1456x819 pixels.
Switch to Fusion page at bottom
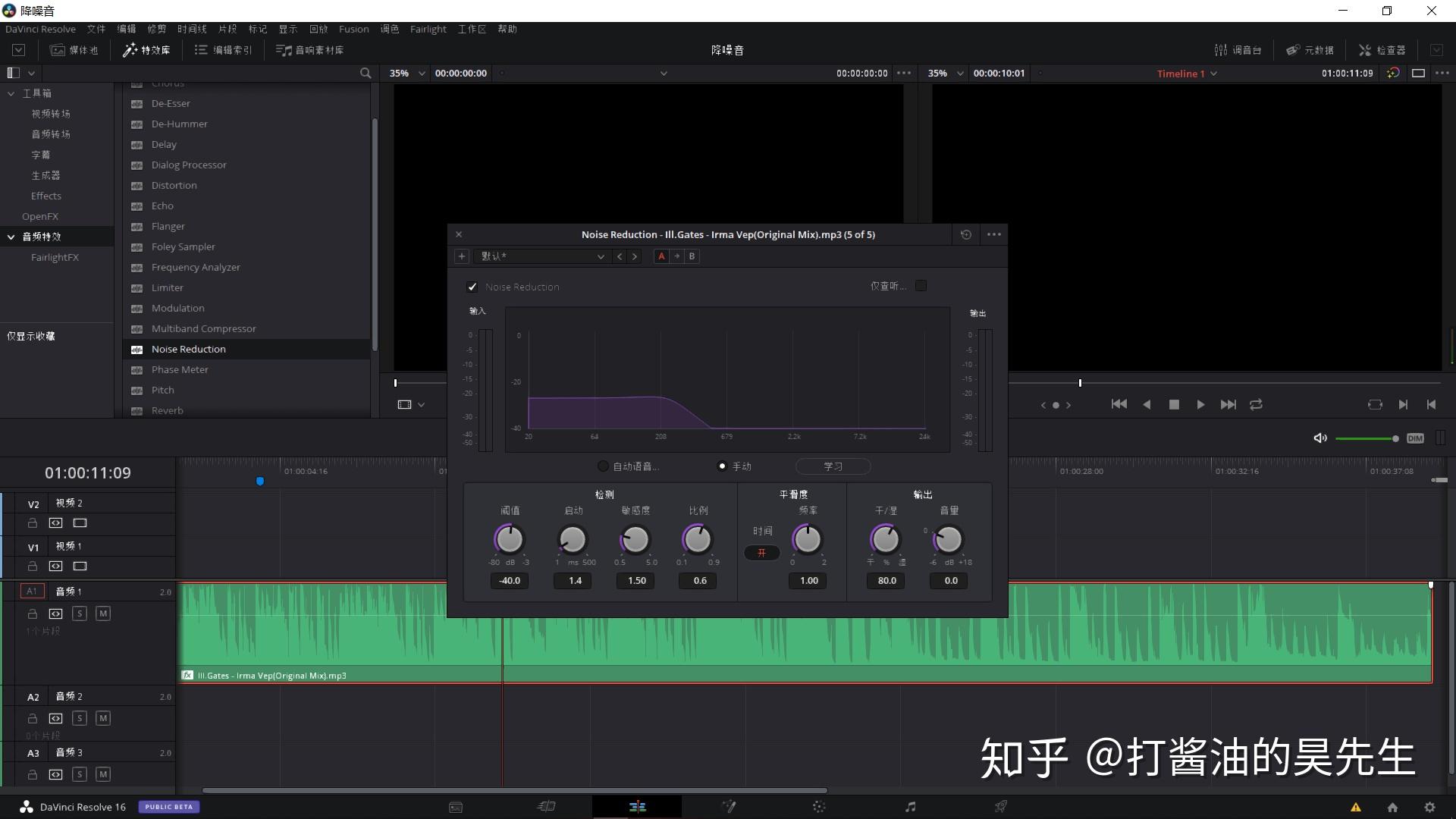729,807
